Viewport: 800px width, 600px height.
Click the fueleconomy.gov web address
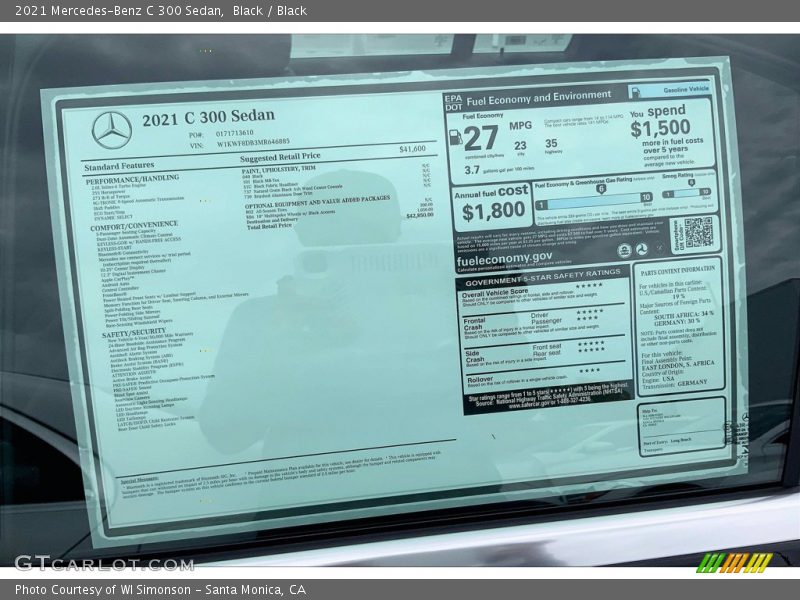point(504,258)
